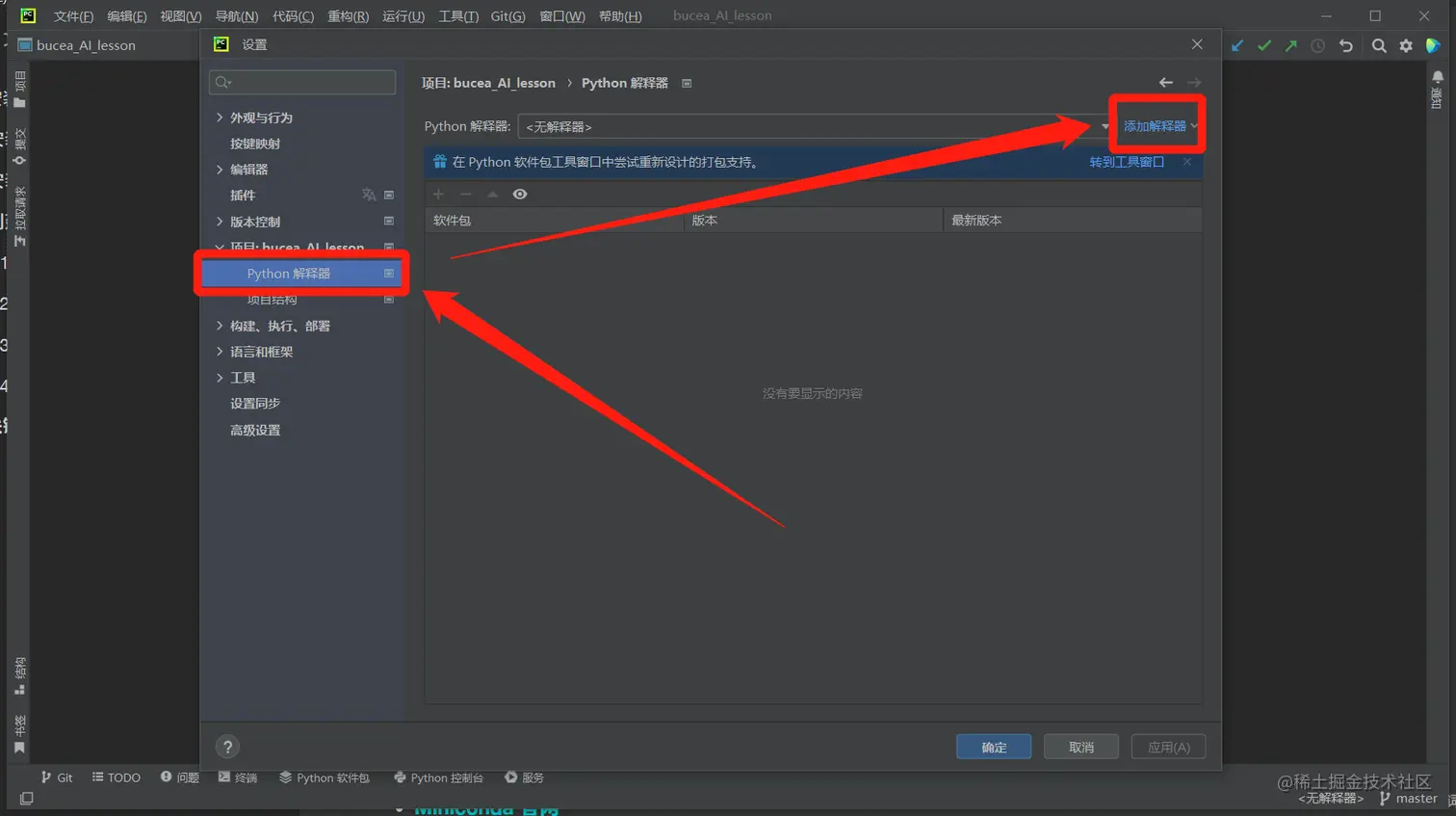Expand the 工具 settings group
This screenshot has width=1456, height=816.
(x=220, y=378)
